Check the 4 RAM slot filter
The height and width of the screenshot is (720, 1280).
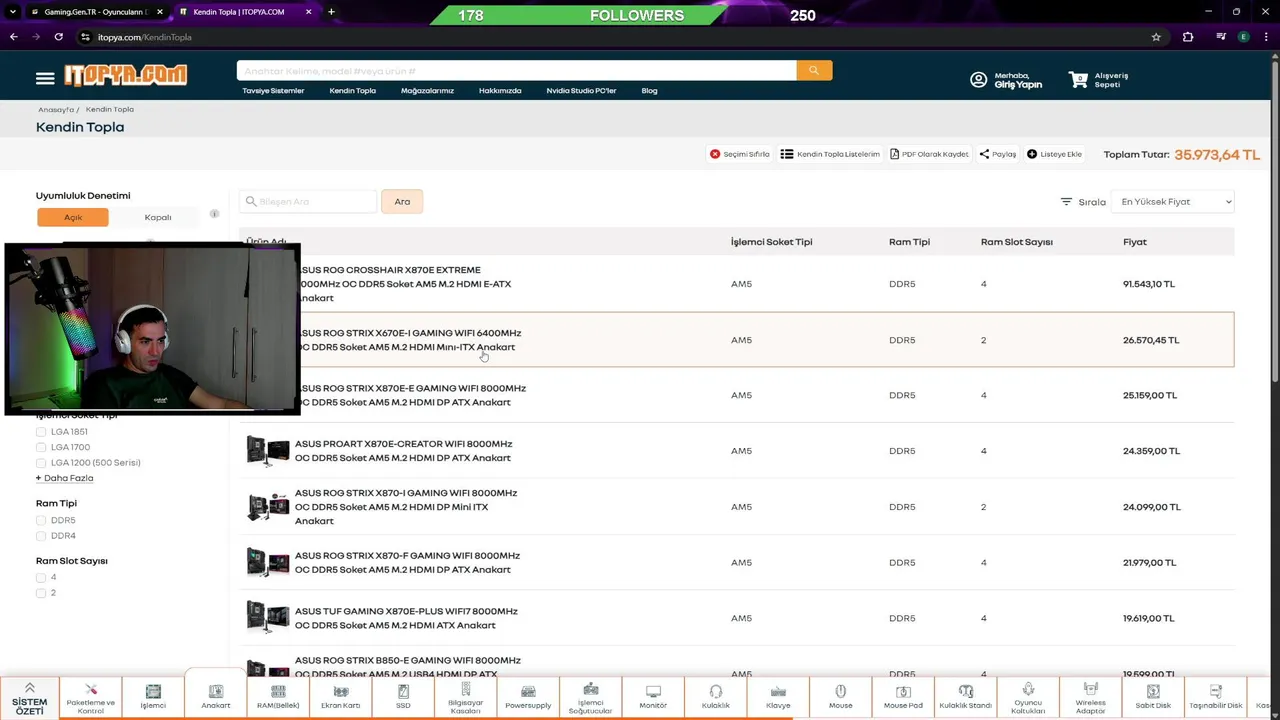point(41,577)
